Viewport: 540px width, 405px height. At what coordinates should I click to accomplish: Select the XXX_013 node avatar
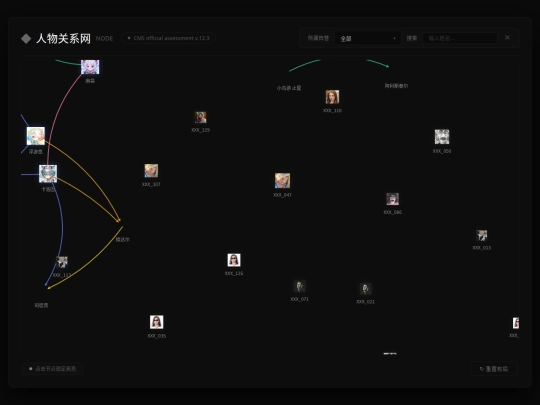(x=481, y=236)
